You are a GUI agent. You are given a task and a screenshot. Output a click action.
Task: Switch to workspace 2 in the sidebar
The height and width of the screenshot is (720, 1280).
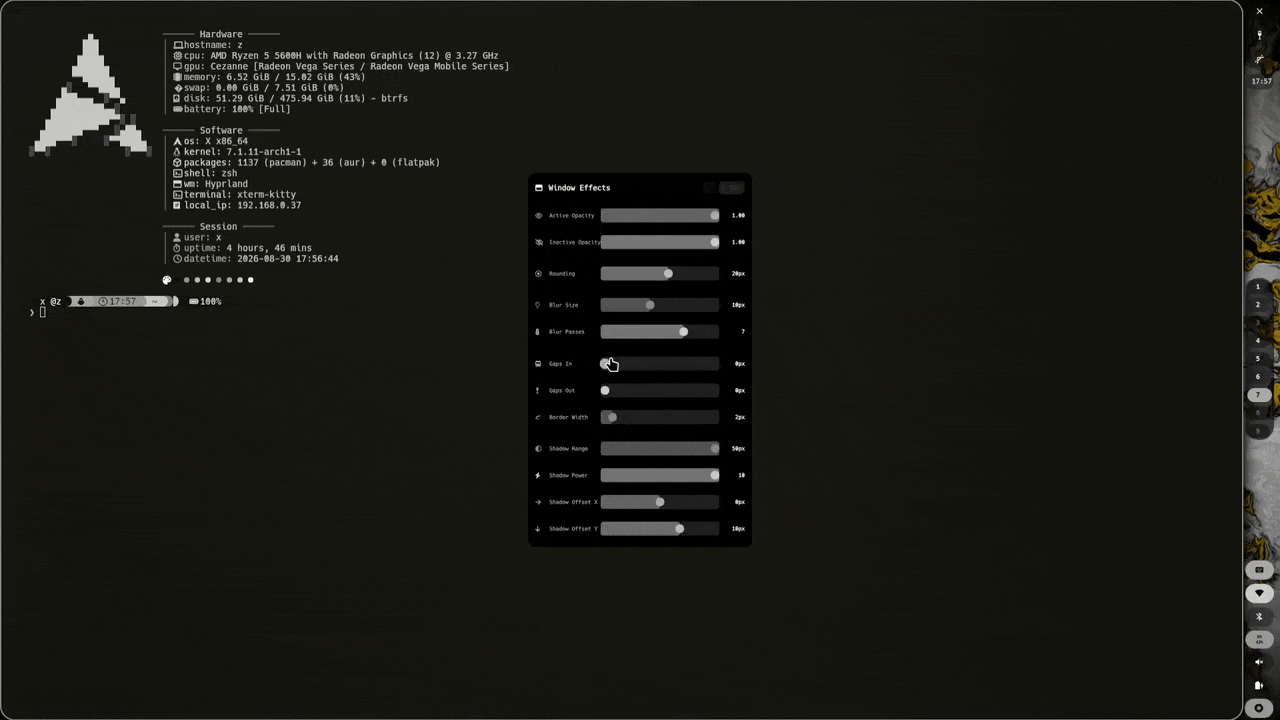1258,305
